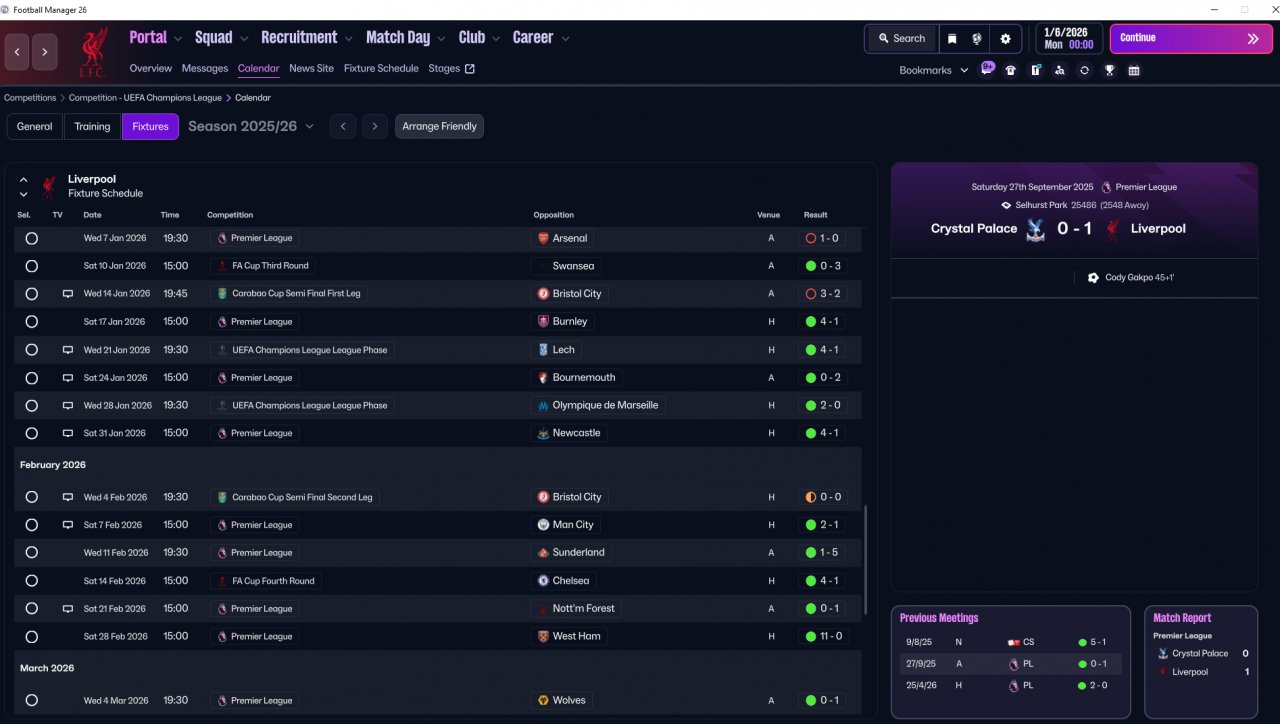Click the Burnley club badge
Screen dimensions: 1280x724
tap(543, 322)
